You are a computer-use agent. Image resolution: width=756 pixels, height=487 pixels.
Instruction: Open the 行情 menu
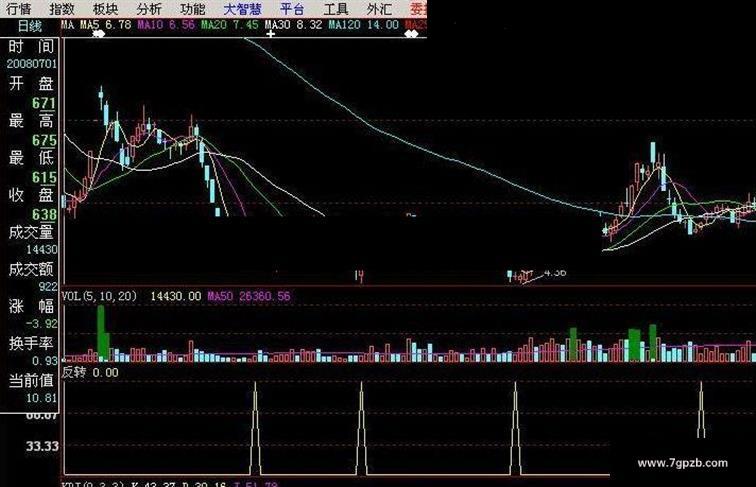pyautogui.click(x=19, y=9)
